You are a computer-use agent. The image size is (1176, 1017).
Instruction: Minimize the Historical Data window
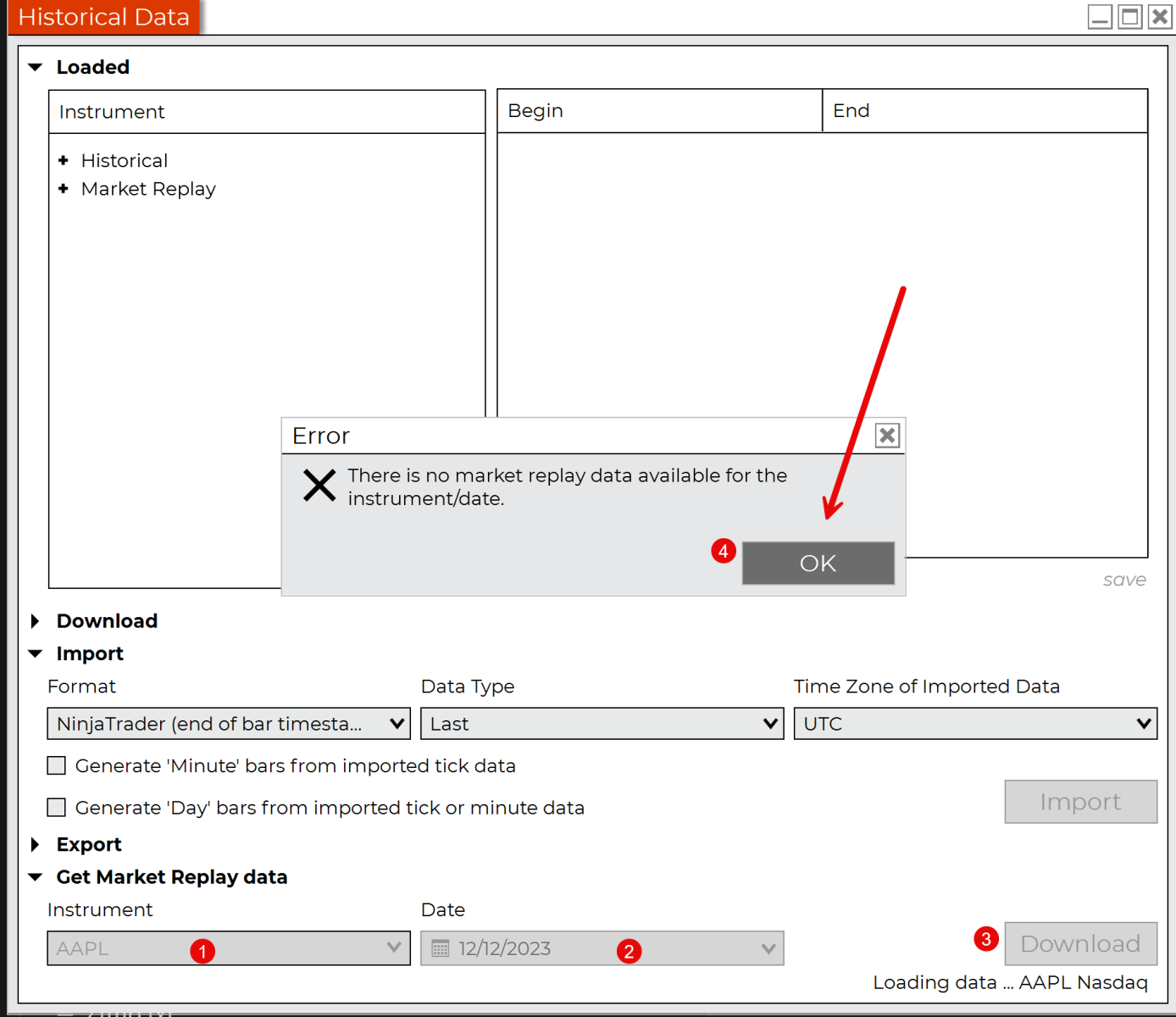1100,17
